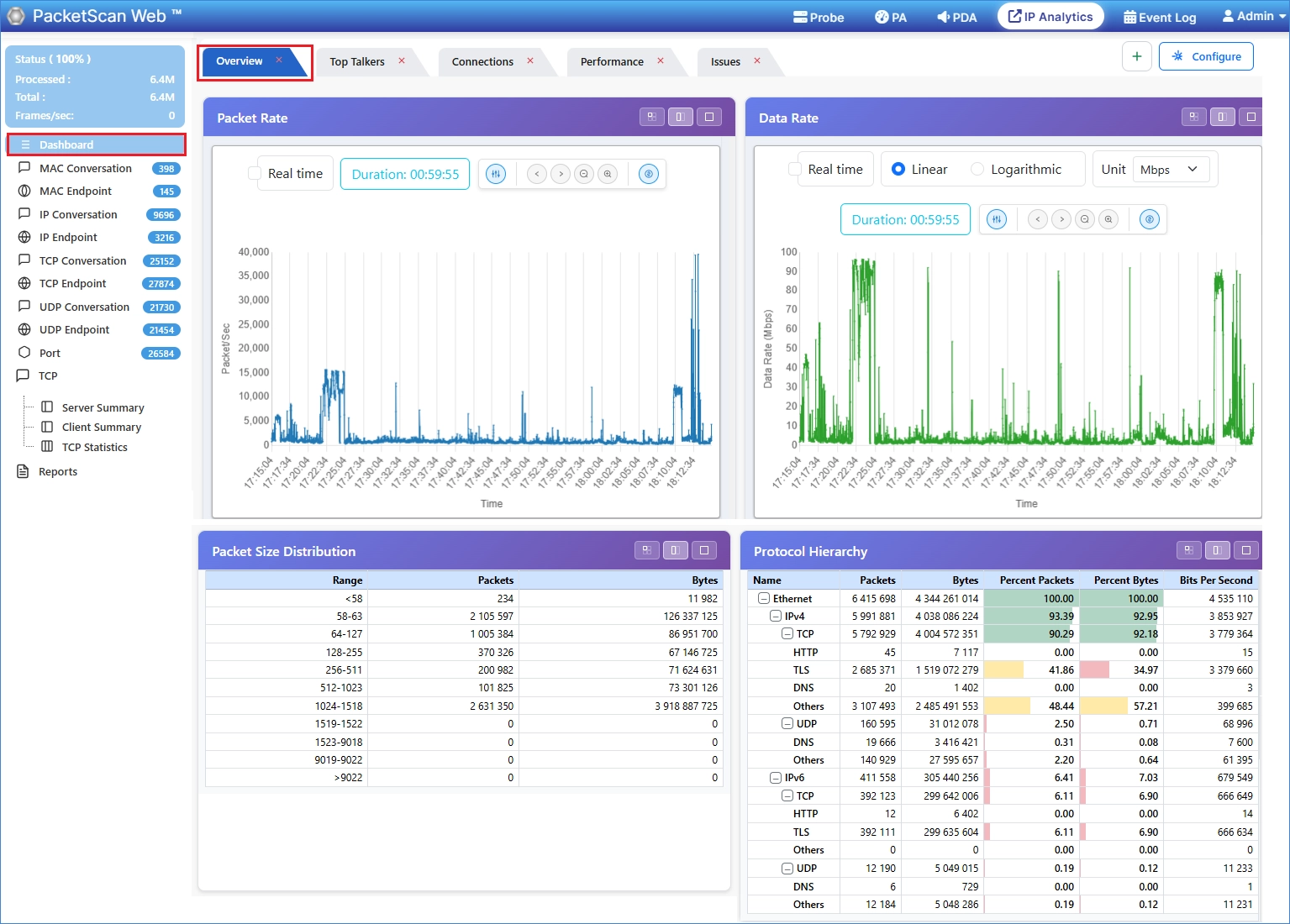Click the Configure button
Viewport: 1290px width, 924px height.
[x=1206, y=56]
